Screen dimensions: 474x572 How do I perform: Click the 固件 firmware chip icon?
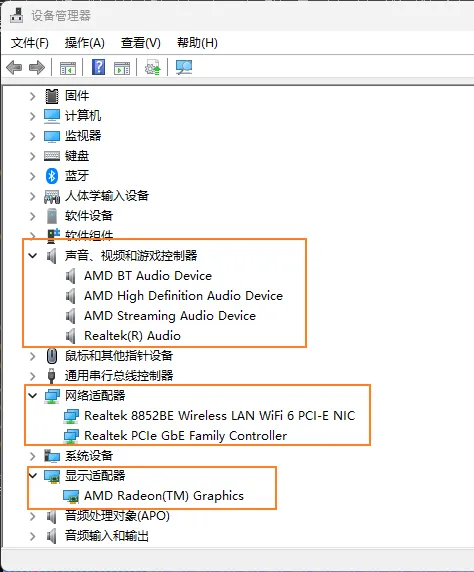pos(52,96)
